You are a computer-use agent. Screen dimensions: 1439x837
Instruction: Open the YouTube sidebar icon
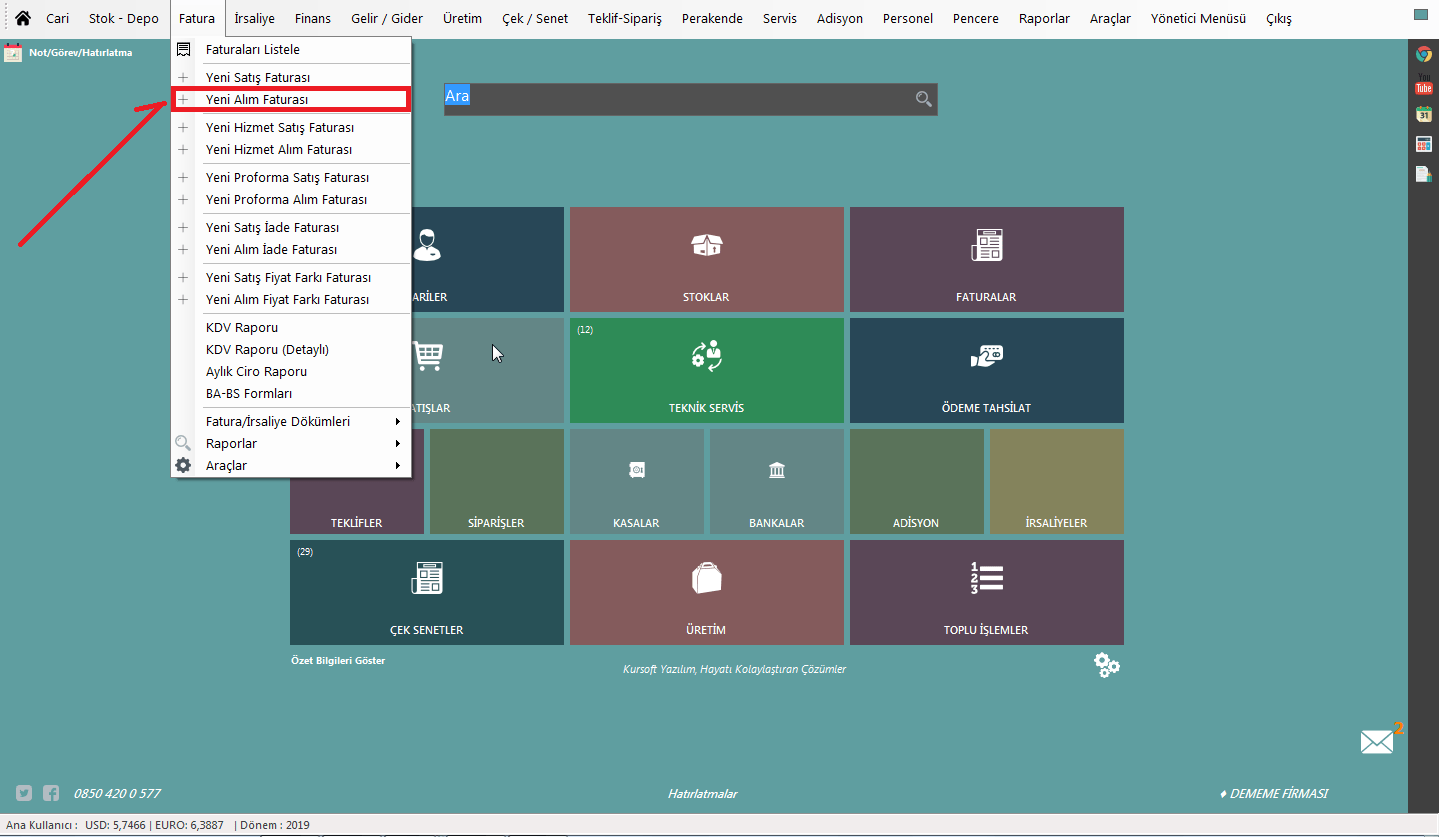[1423, 84]
